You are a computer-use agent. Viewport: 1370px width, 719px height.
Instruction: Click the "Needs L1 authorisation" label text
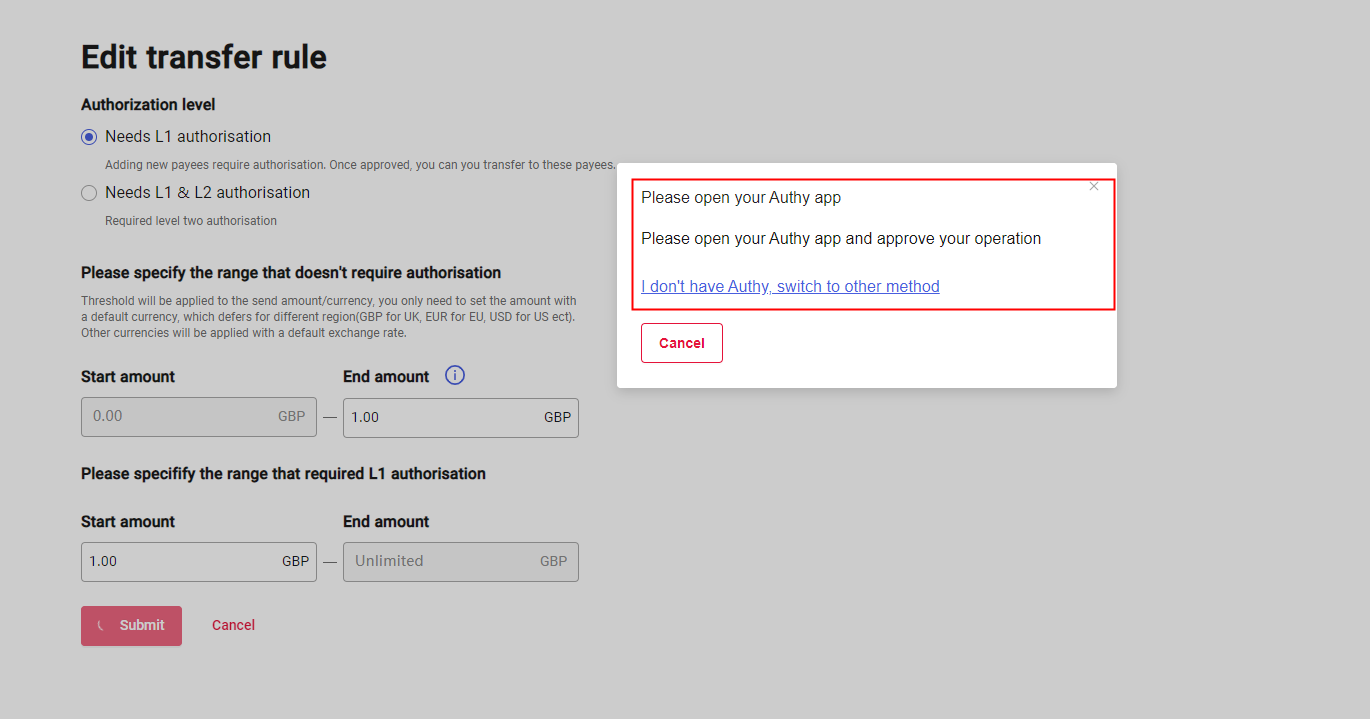[x=188, y=137]
